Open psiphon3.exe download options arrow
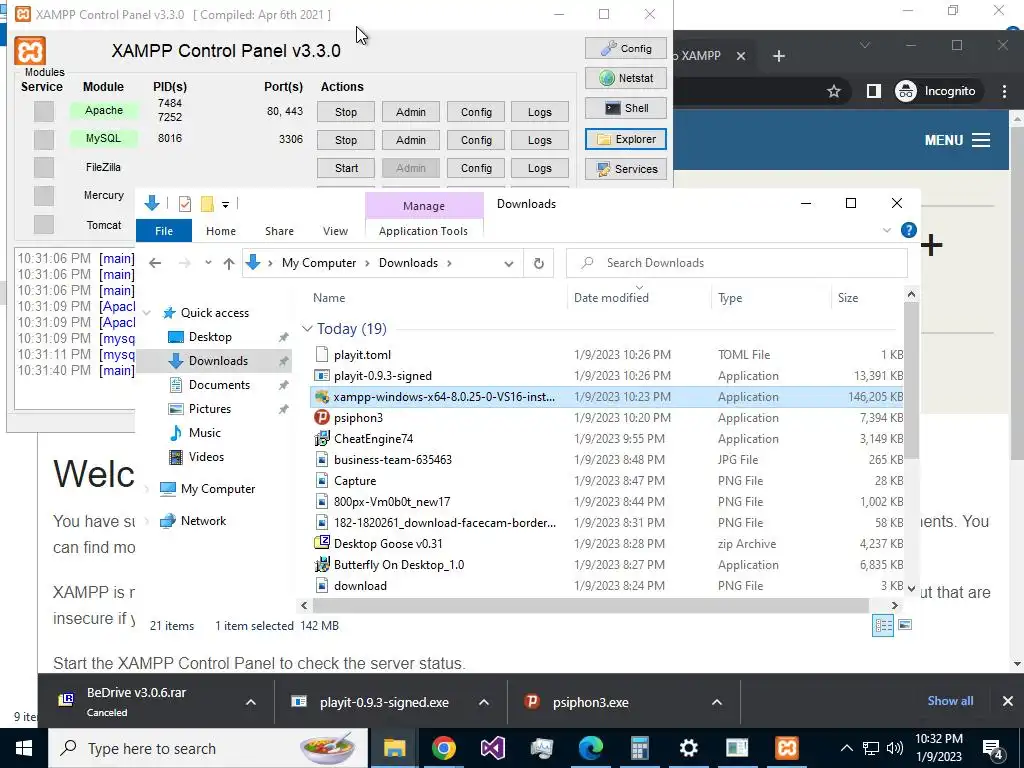Image resolution: width=1024 pixels, height=768 pixels. pos(716,702)
